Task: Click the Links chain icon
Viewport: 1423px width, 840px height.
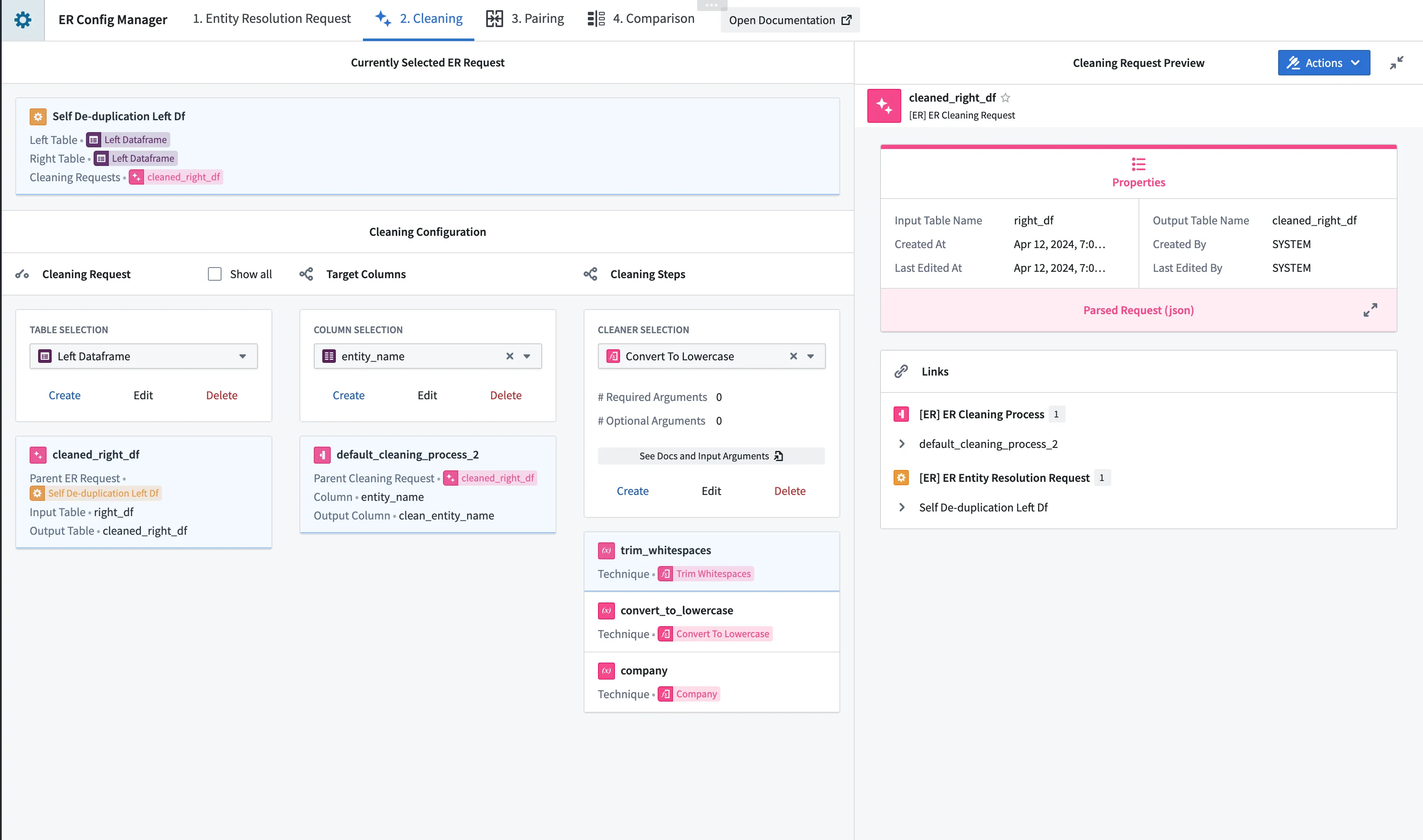Action: [901, 371]
